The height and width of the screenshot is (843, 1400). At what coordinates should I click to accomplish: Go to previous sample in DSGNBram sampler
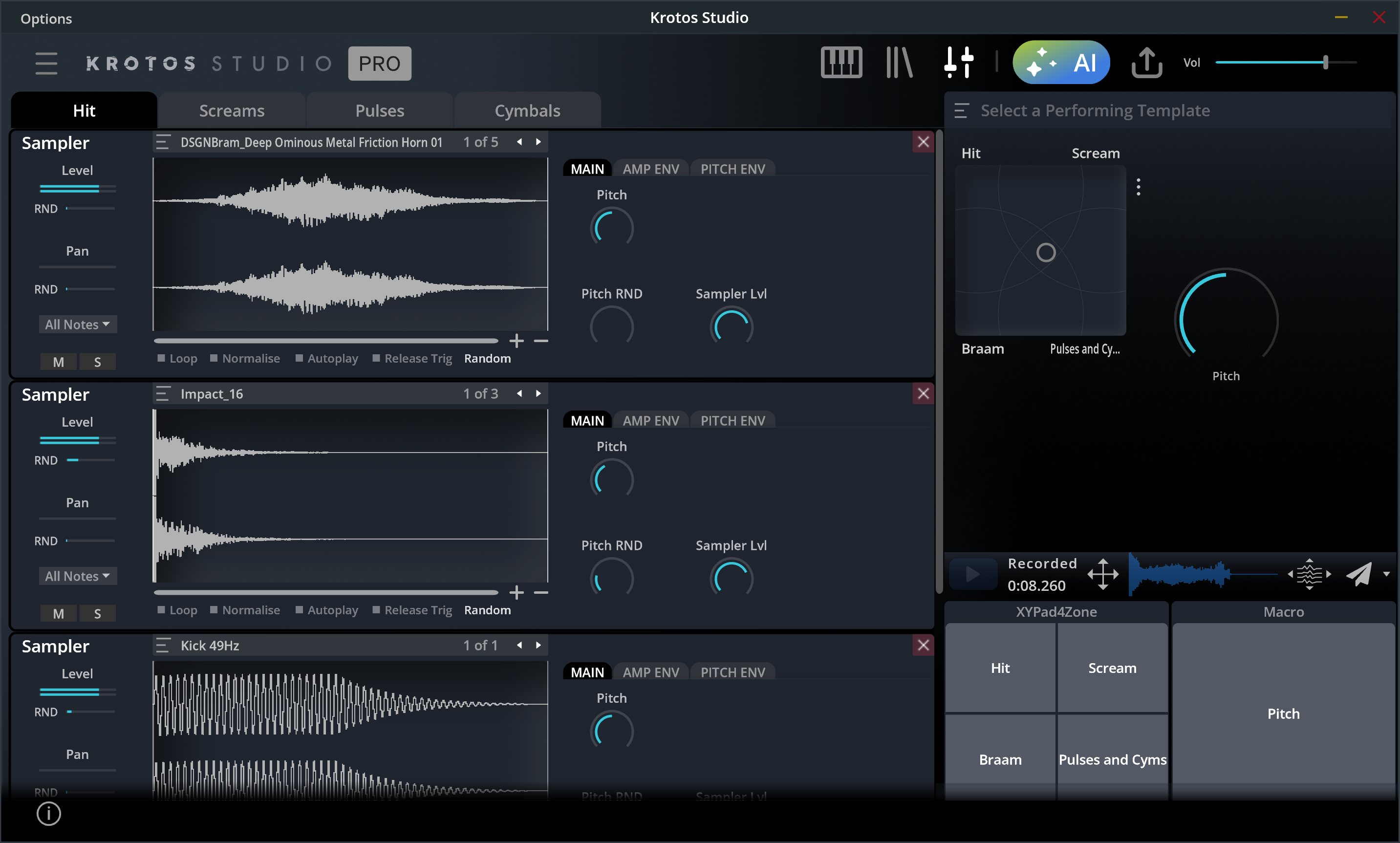[519, 142]
